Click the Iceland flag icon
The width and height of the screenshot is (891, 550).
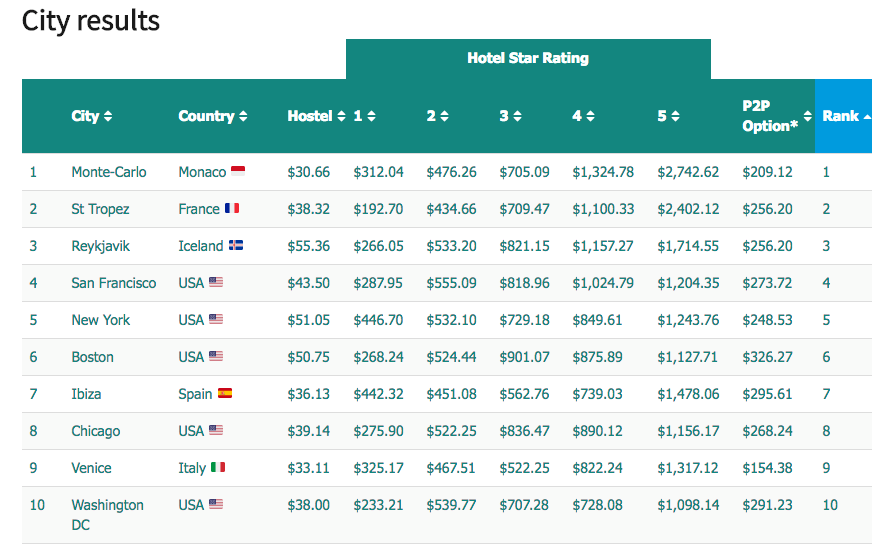236,245
